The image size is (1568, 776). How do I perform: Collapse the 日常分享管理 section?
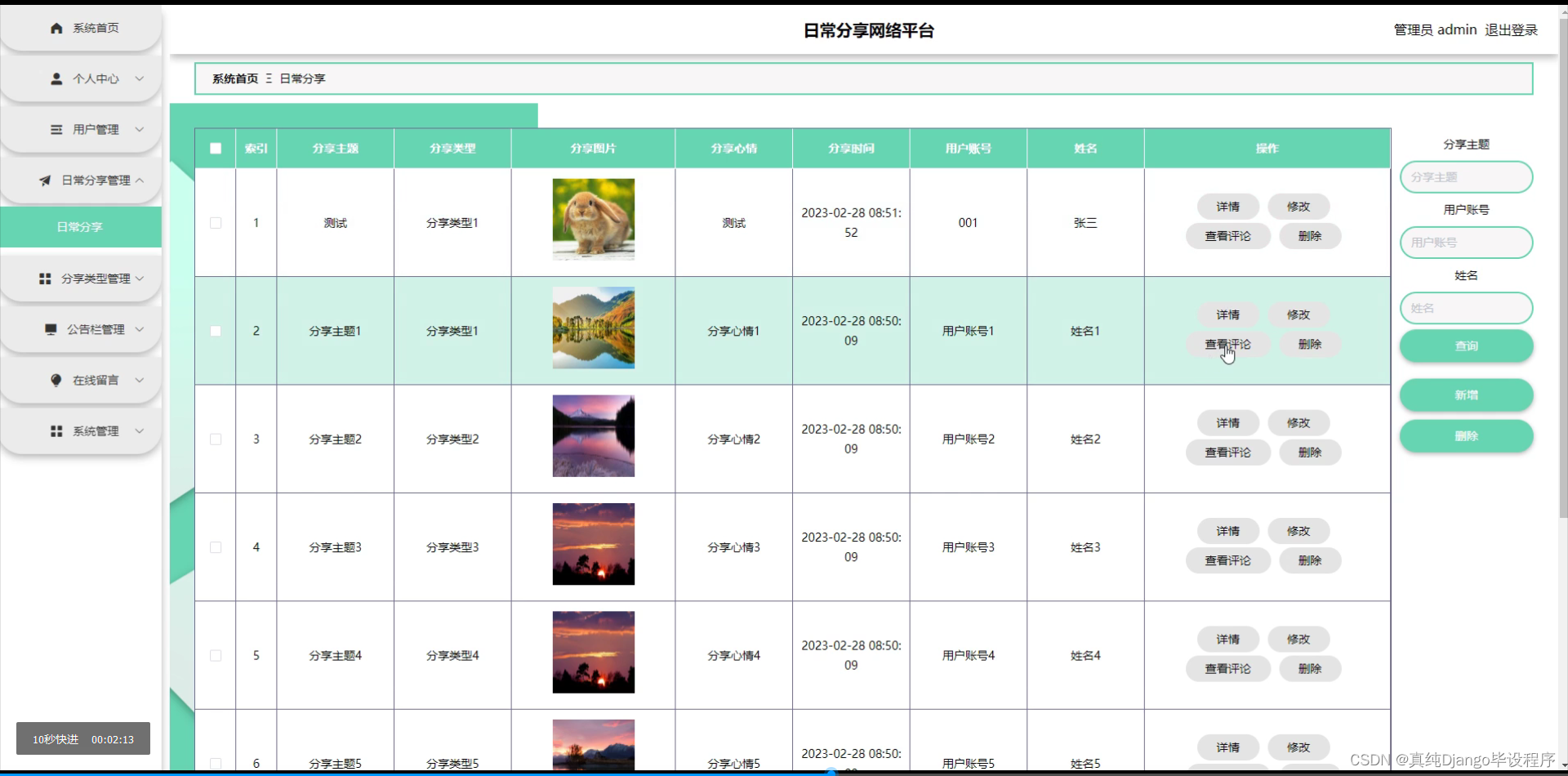point(140,181)
